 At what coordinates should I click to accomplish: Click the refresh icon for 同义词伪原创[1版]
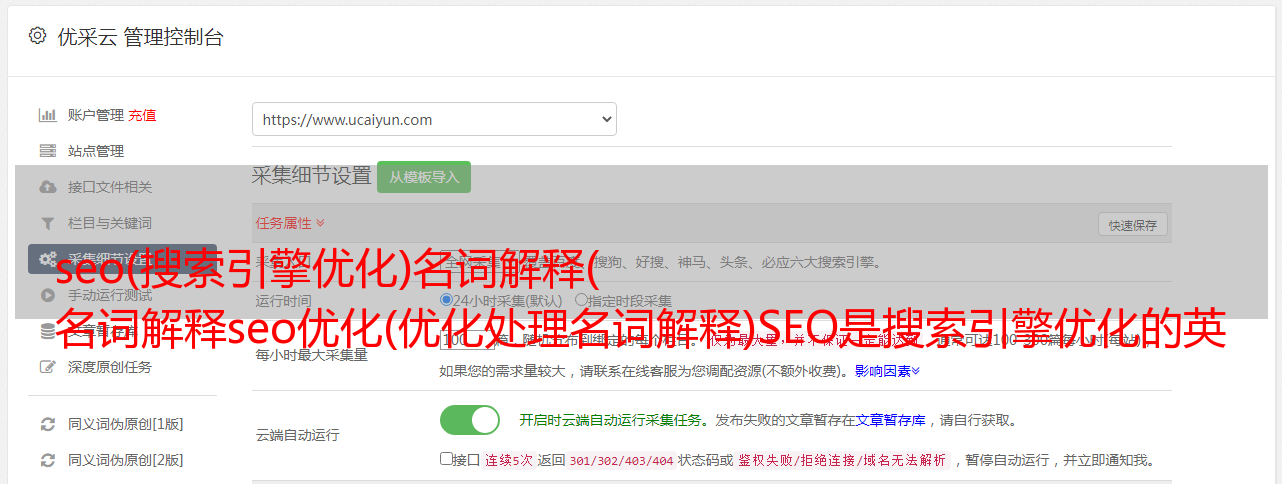click(47, 424)
